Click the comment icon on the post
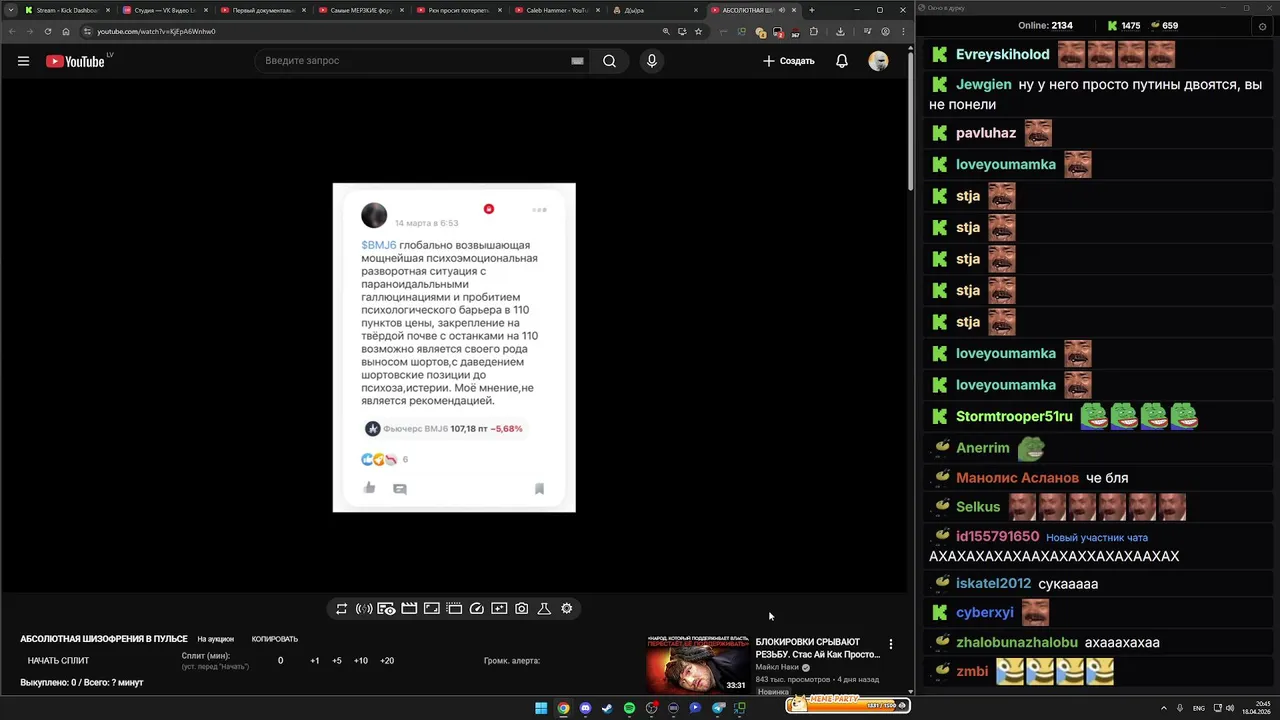Image resolution: width=1280 pixels, height=720 pixels. click(x=400, y=489)
